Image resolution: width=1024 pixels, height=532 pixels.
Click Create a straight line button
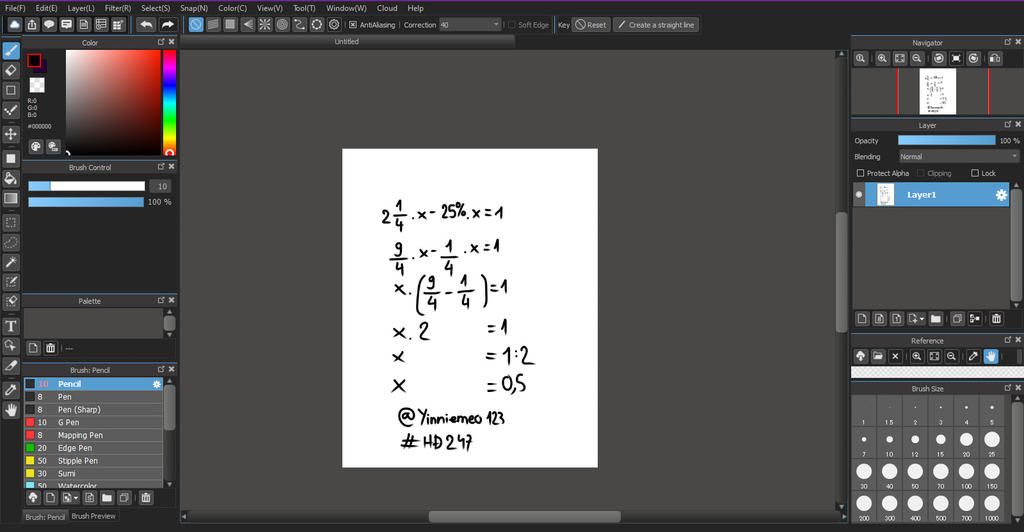coord(656,25)
